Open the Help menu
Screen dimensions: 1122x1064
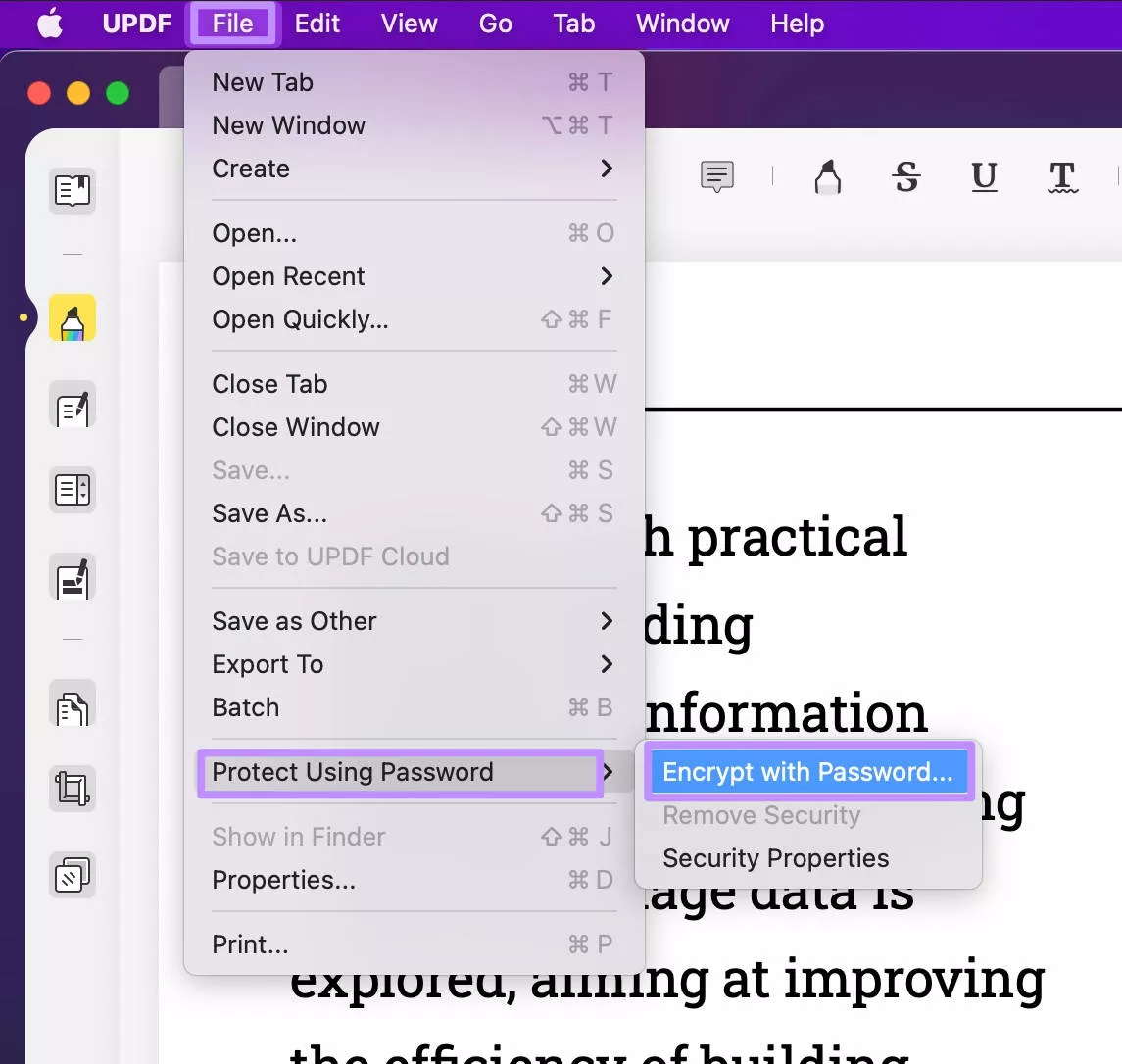[x=797, y=24]
